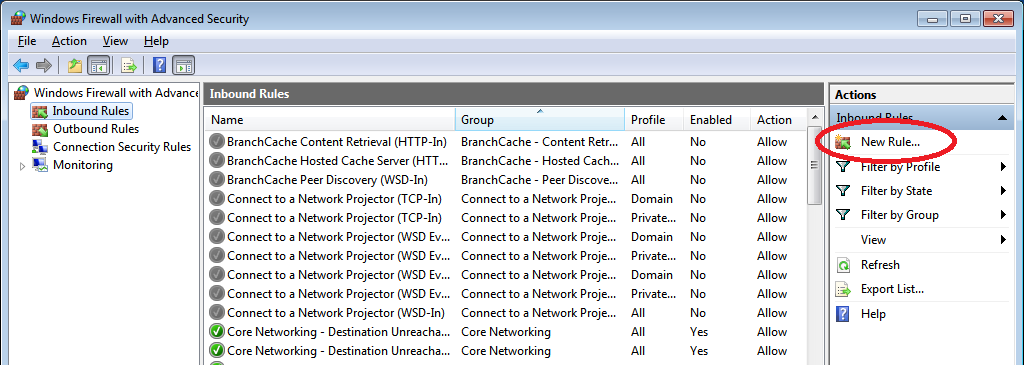Click the Windows Firewall root node icon
This screenshot has width=1024, height=365.
click(x=22, y=93)
